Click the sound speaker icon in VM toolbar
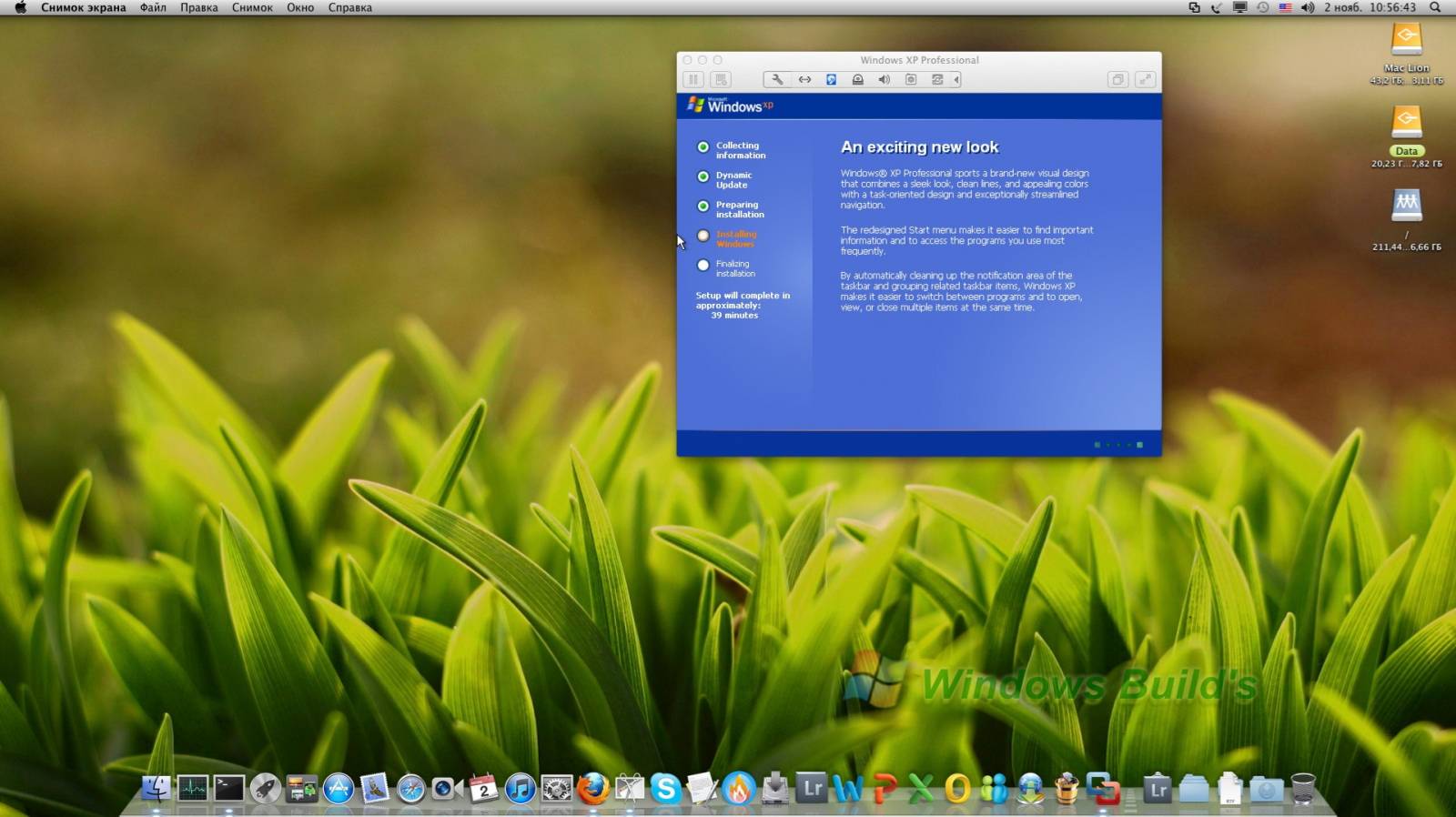Viewport: 1456px width, 817px height. click(x=884, y=79)
